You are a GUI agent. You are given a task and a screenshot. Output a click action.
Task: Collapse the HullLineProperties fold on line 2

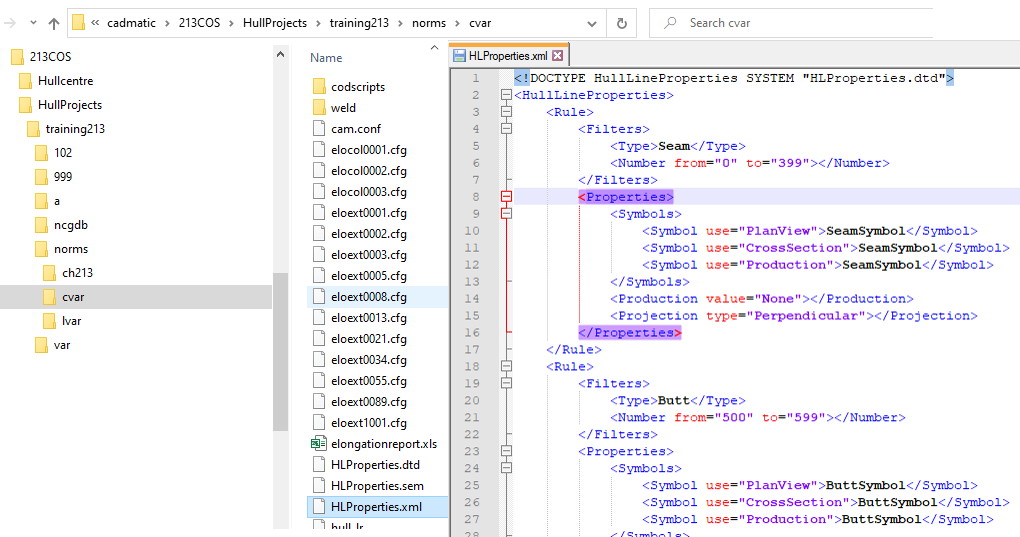(x=506, y=95)
